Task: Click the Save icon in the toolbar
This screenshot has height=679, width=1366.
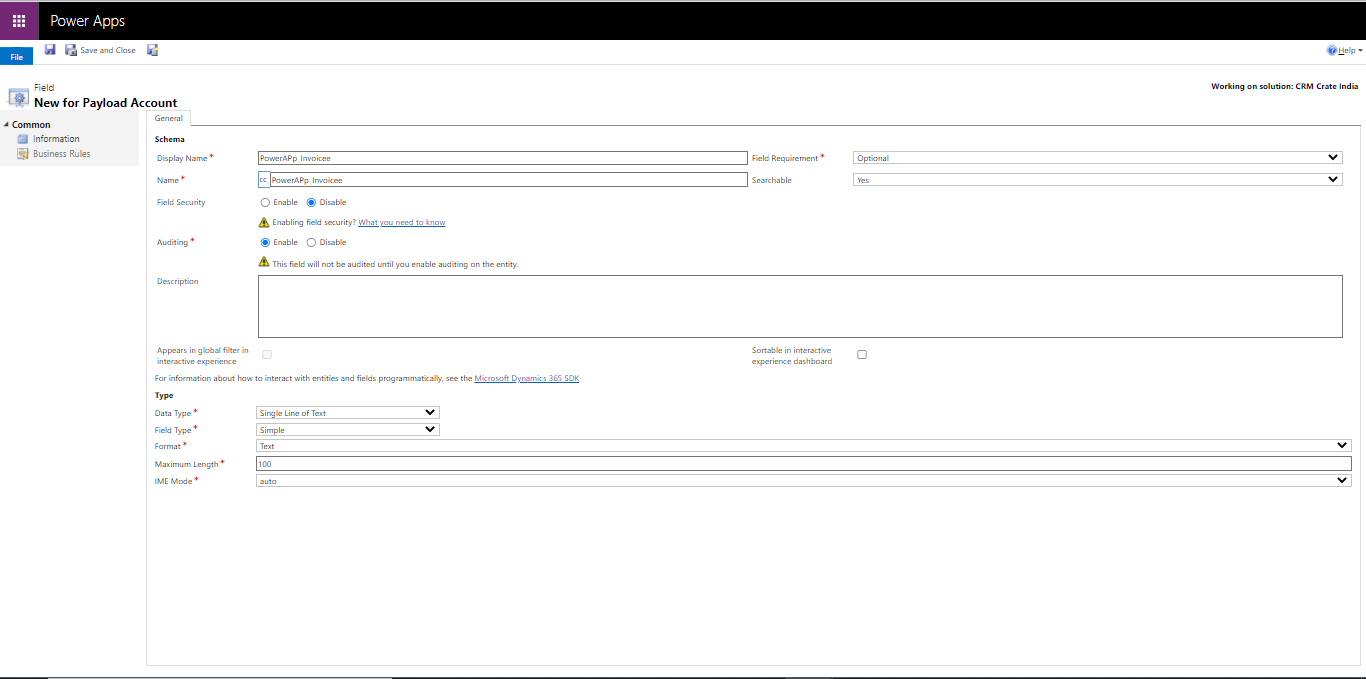Action: point(50,49)
